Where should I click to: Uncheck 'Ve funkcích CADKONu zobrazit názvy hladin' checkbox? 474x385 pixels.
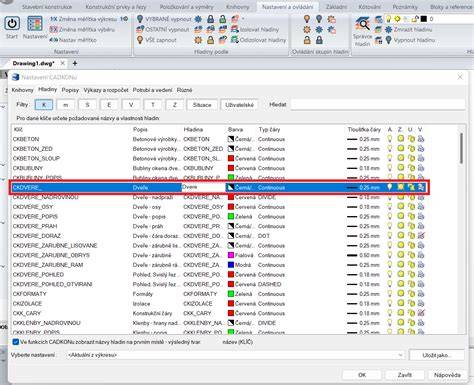[x=15, y=342]
